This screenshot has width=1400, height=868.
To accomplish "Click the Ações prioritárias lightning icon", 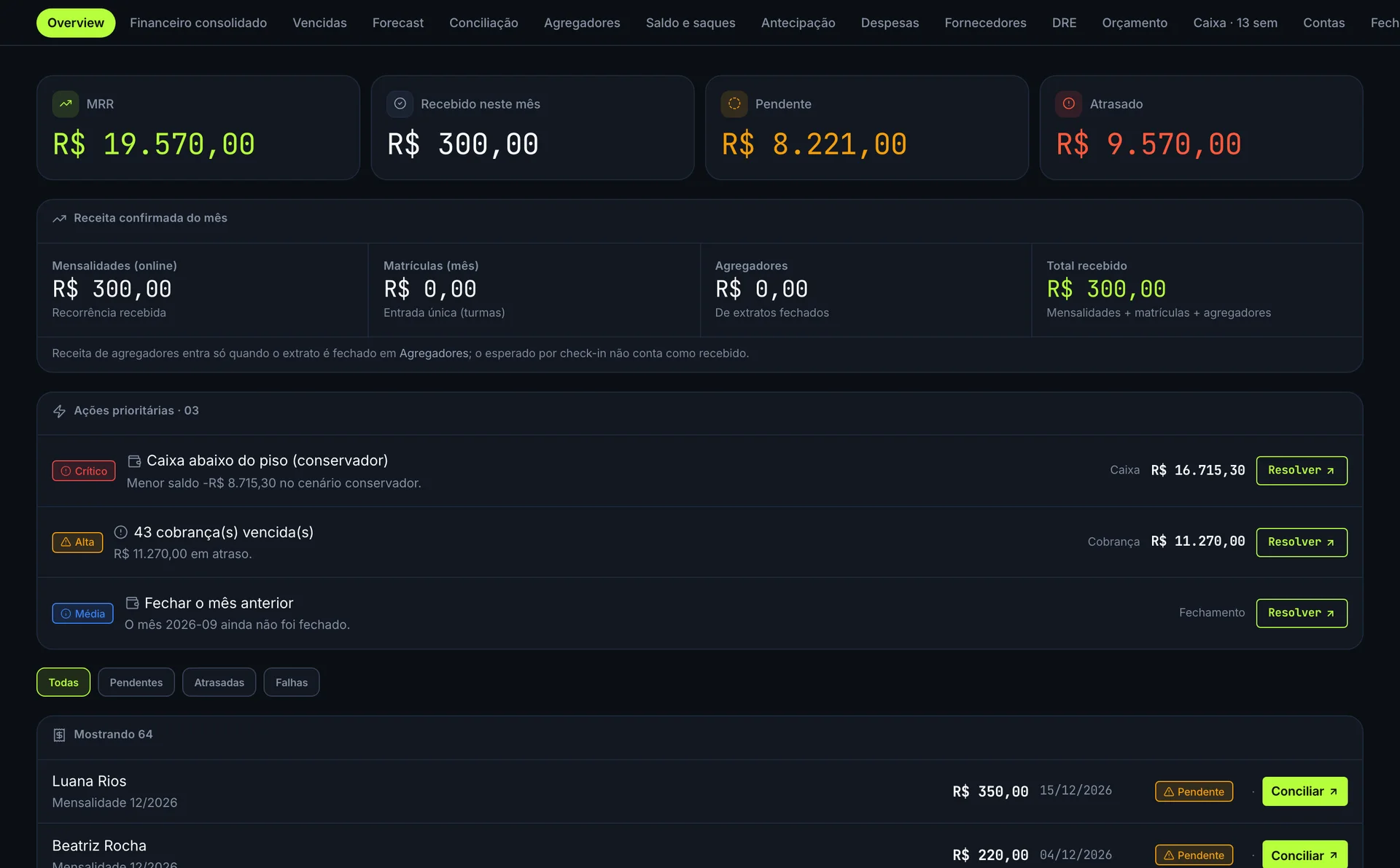I will [60, 411].
